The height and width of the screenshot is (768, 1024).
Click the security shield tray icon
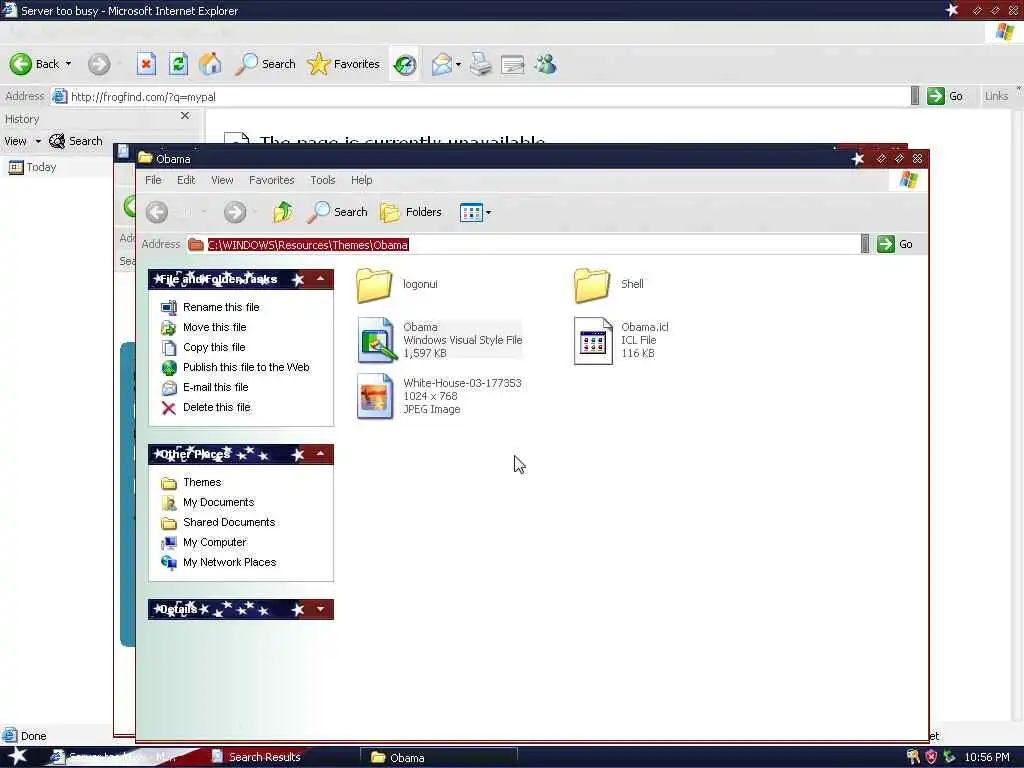click(931, 757)
